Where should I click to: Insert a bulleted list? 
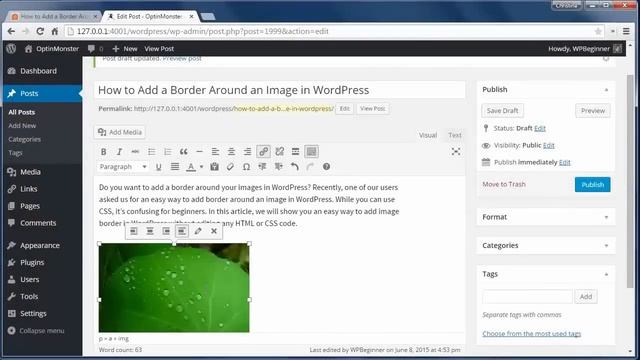tap(151, 152)
